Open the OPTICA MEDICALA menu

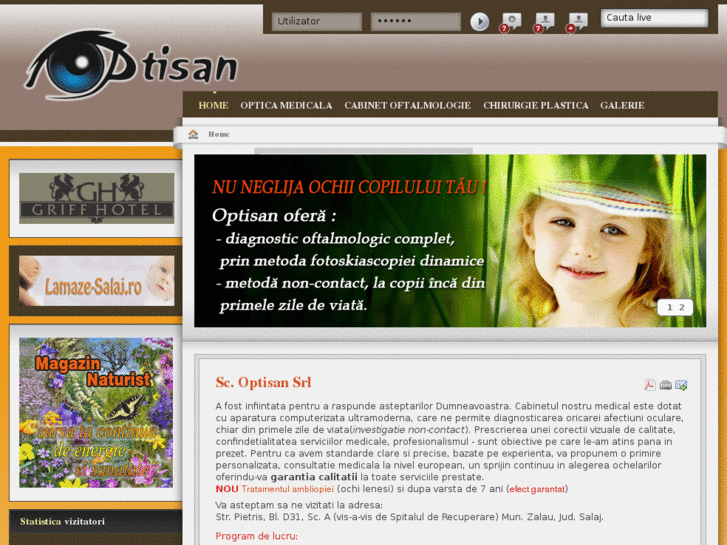tap(286, 105)
